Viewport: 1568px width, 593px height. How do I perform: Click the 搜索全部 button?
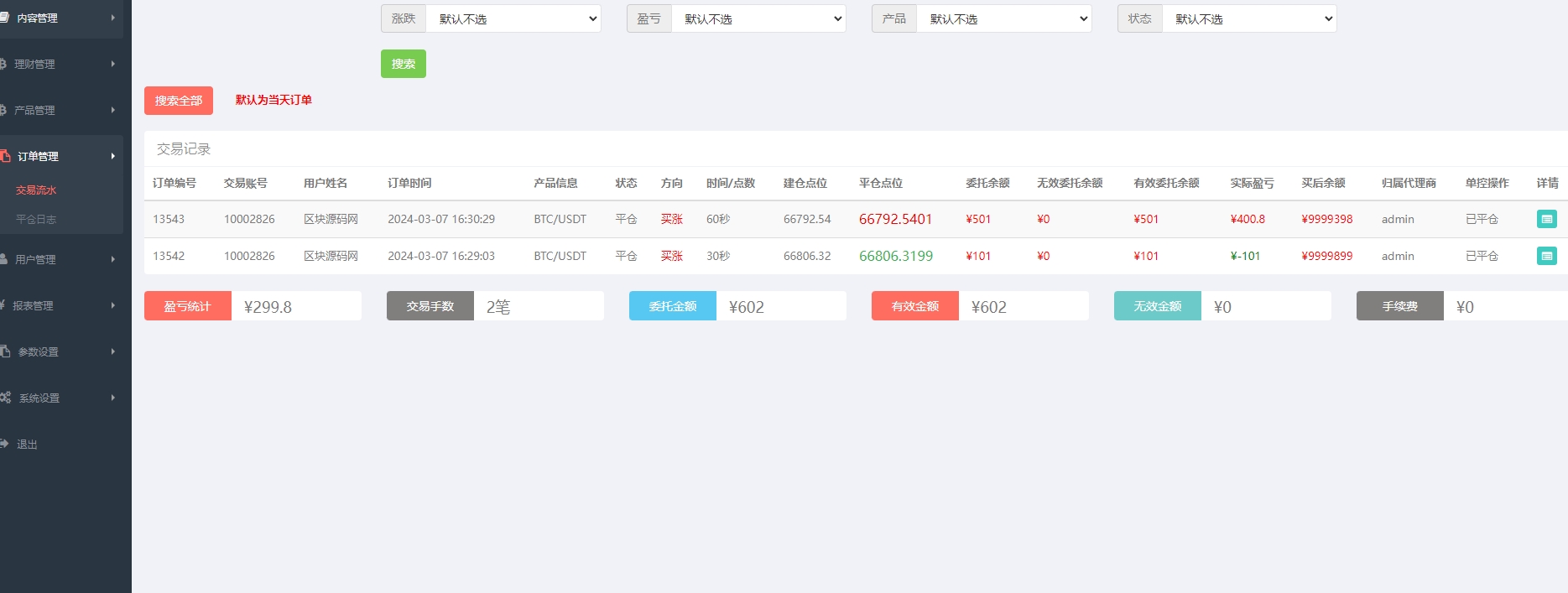coord(179,101)
